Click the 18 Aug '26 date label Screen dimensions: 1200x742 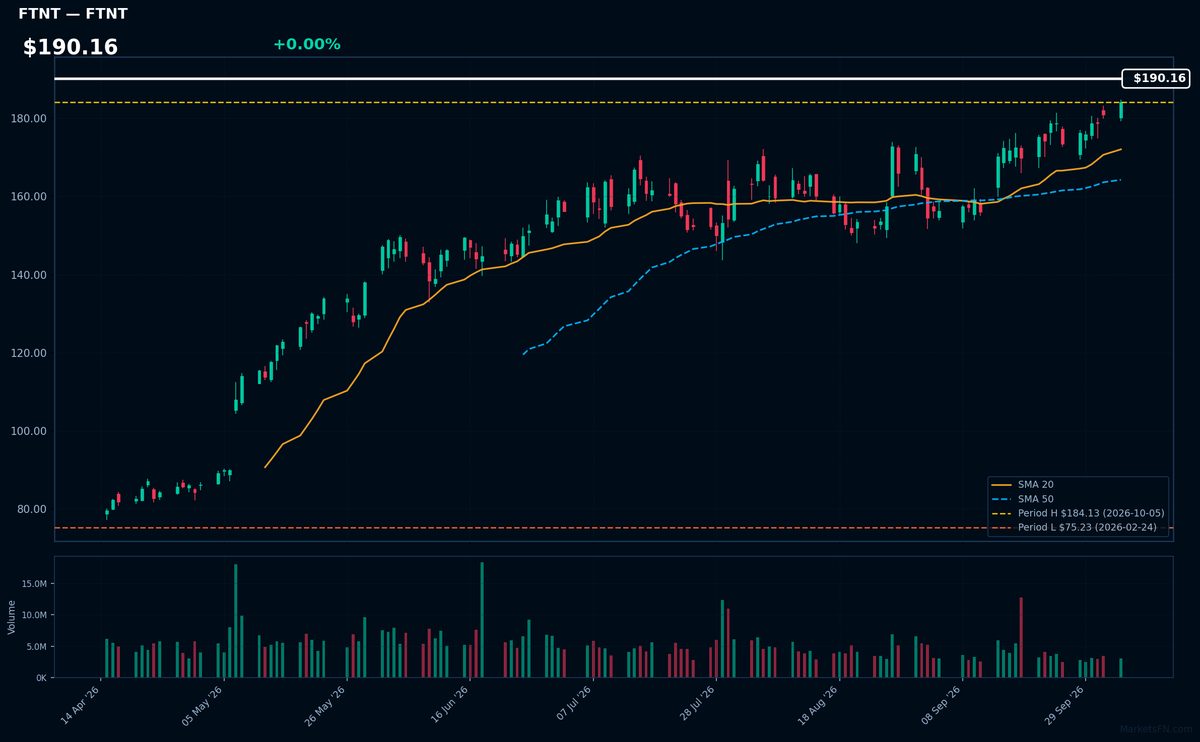coord(817,705)
